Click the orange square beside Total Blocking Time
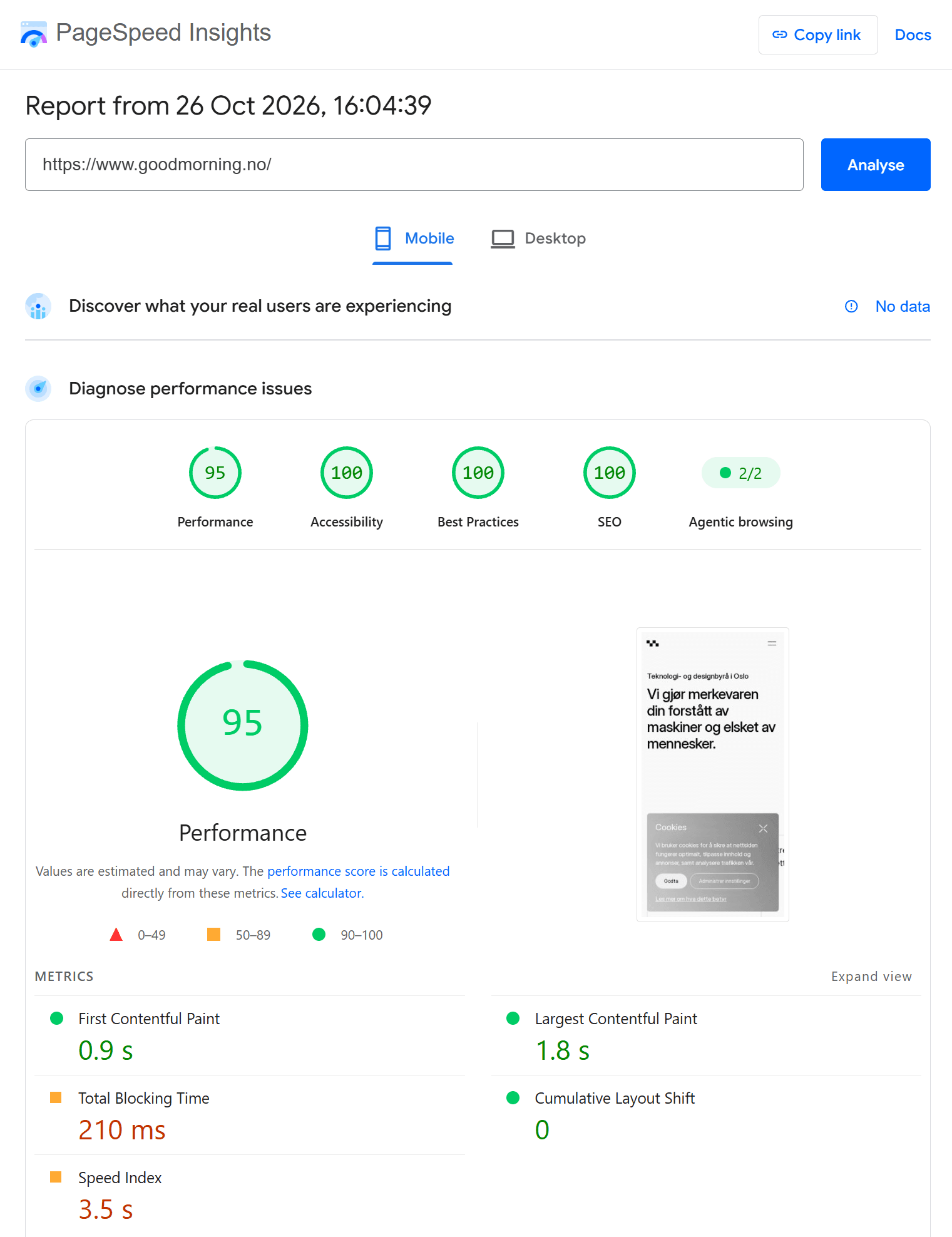The height and width of the screenshot is (1237, 952). coord(56,1097)
